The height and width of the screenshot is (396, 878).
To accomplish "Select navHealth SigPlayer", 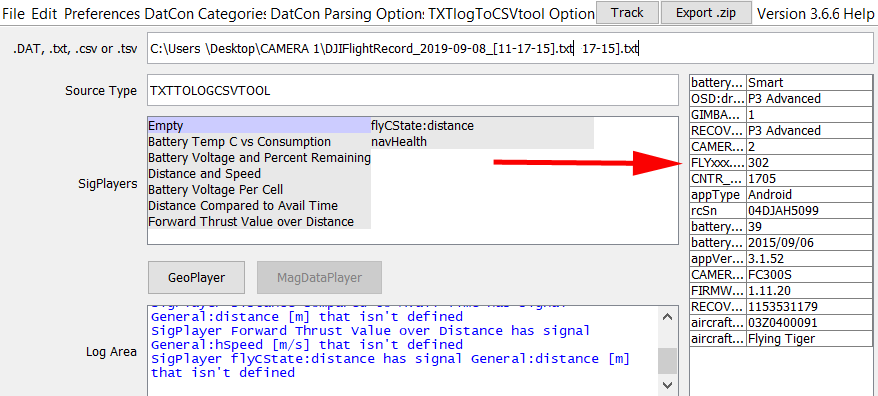I will pyautogui.click(x=482, y=142).
